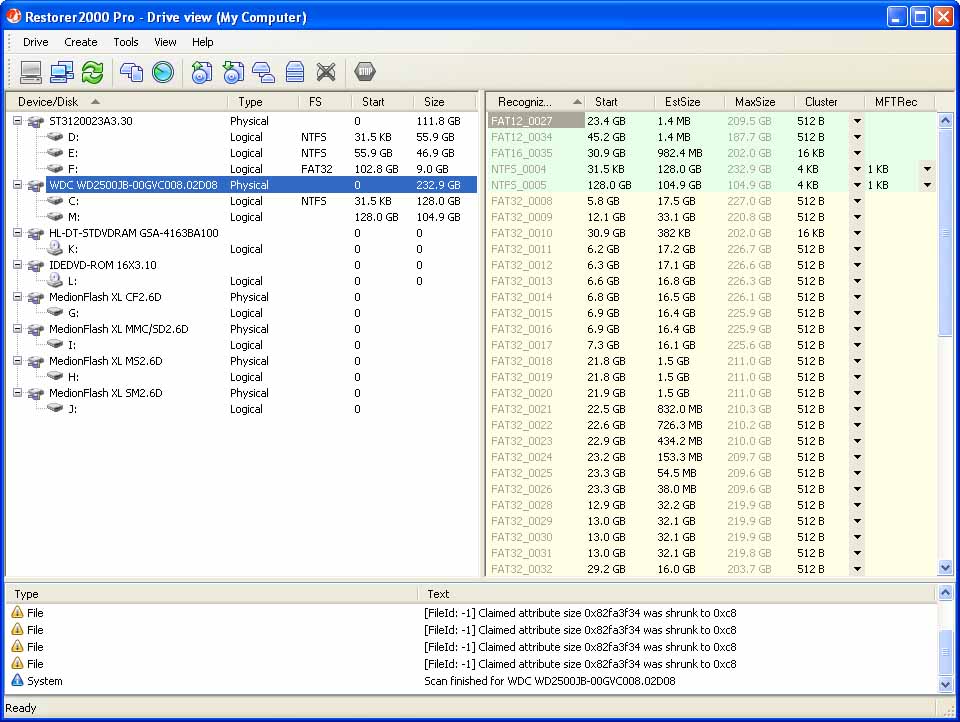Sort by the FS column header
960x722 pixels.
[324, 102]
